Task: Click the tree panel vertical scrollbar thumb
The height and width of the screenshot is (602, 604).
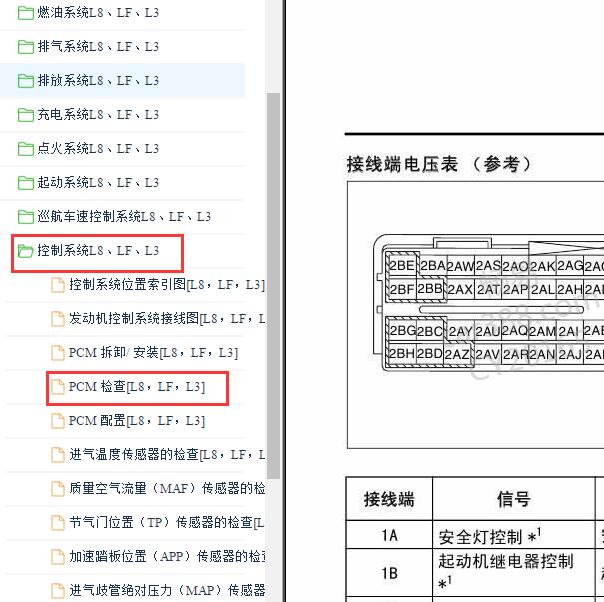Action: coord(273,286)
